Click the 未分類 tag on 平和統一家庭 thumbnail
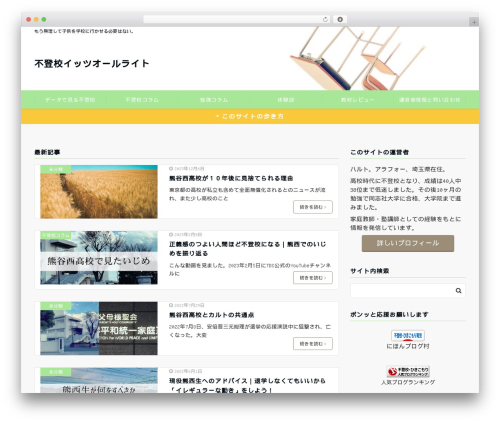 [56, 306]
